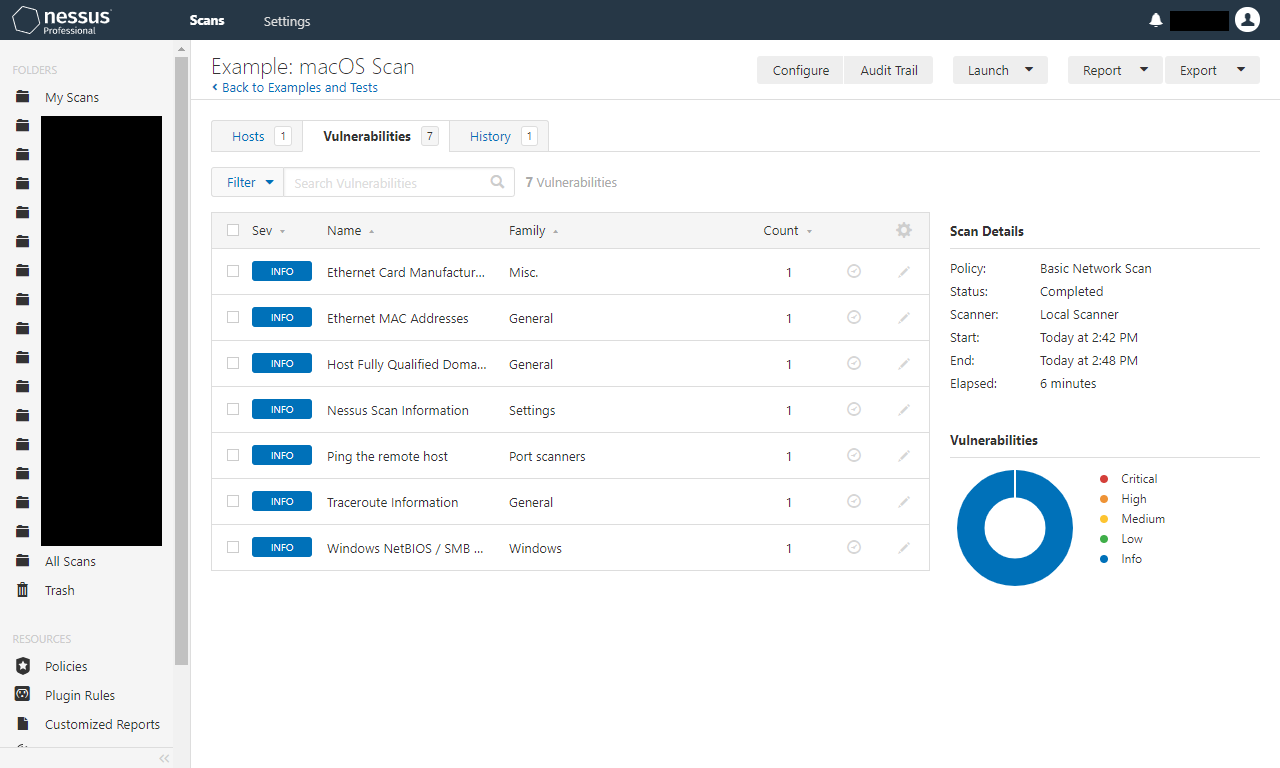The height and width of the screenshot is (768, 1280).
Task: Click pencil edit icon for Windows NetBIOS row
Action: click(x=904, y=548)
